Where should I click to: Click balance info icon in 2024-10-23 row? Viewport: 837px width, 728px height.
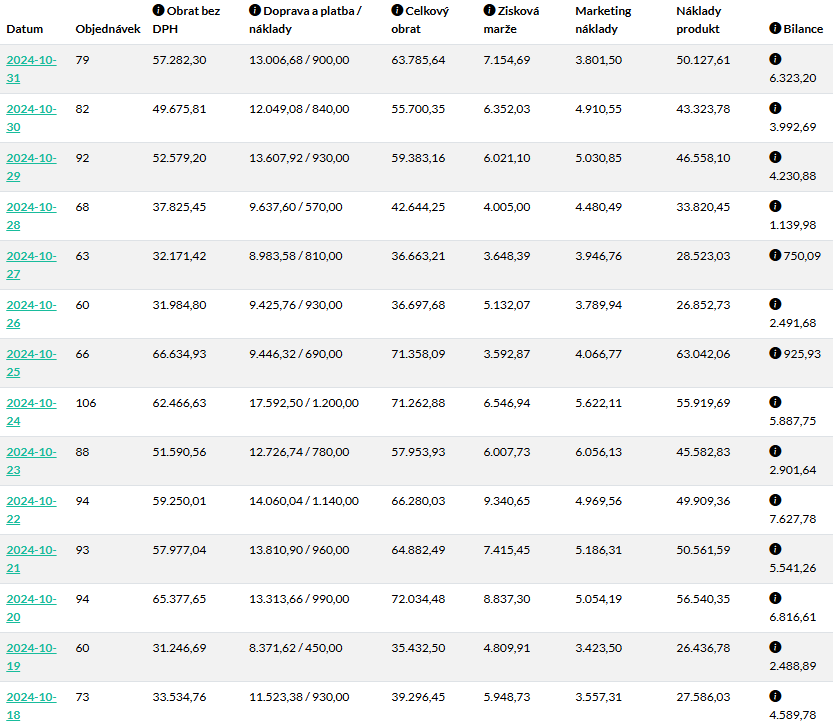coord(775,452)
